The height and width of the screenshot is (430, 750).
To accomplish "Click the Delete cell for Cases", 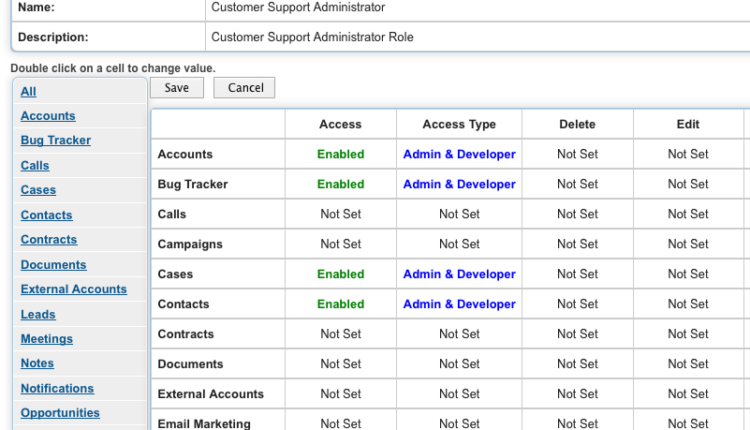I will click(577, 274).
